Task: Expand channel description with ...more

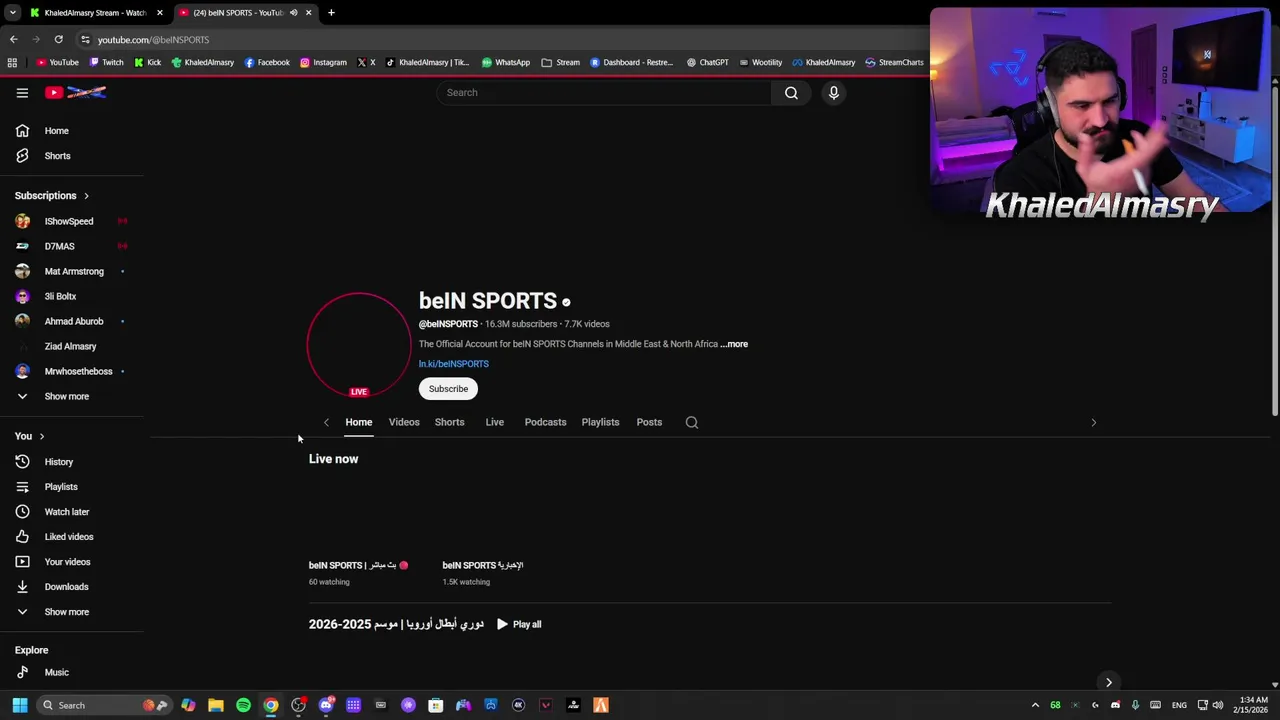Action: point(735,344)
